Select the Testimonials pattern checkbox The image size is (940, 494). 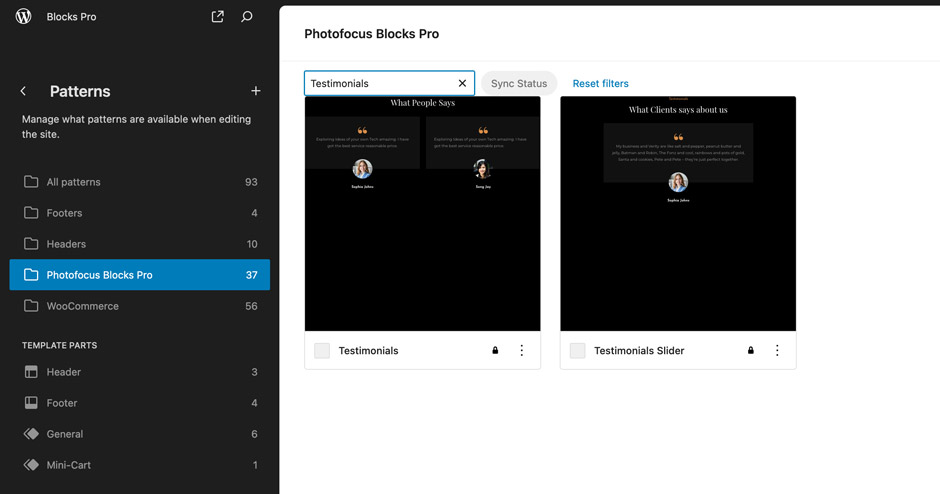tap(322, 351)
